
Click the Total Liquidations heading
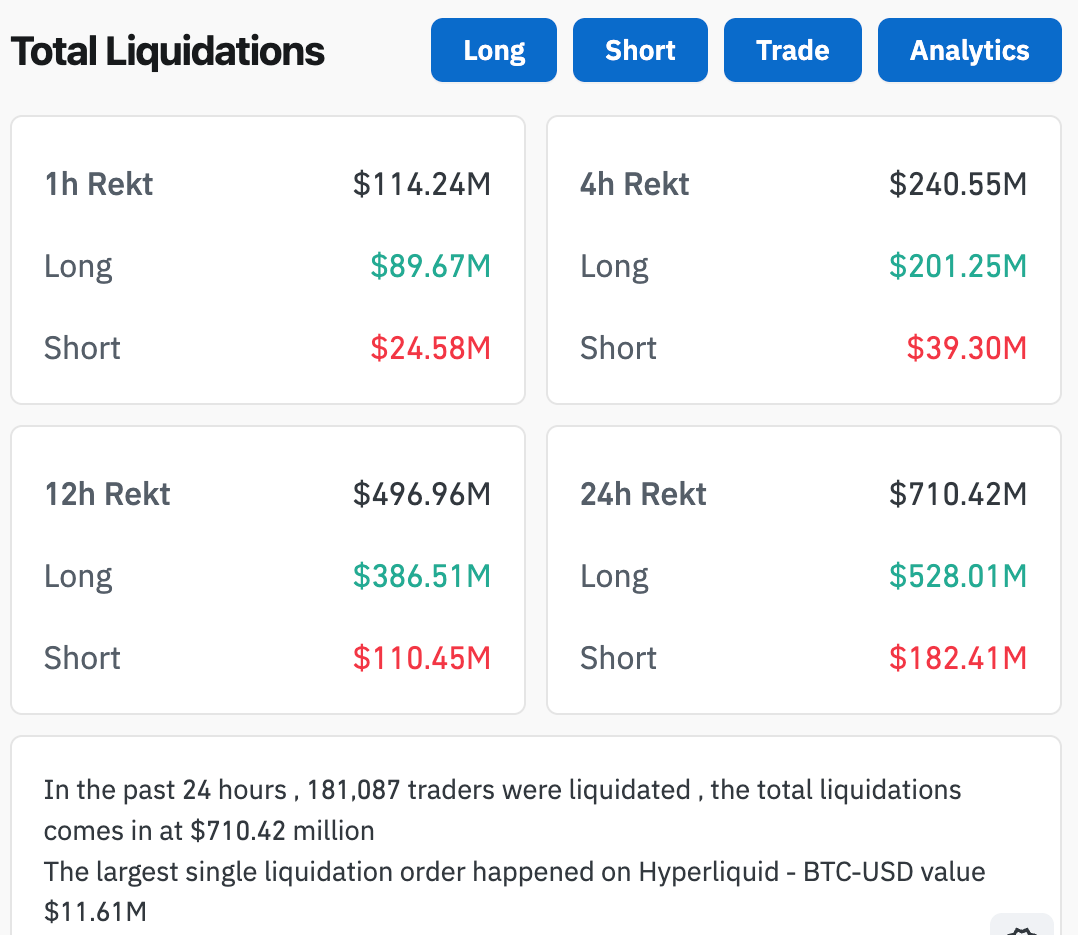click(x=168, y=51)
